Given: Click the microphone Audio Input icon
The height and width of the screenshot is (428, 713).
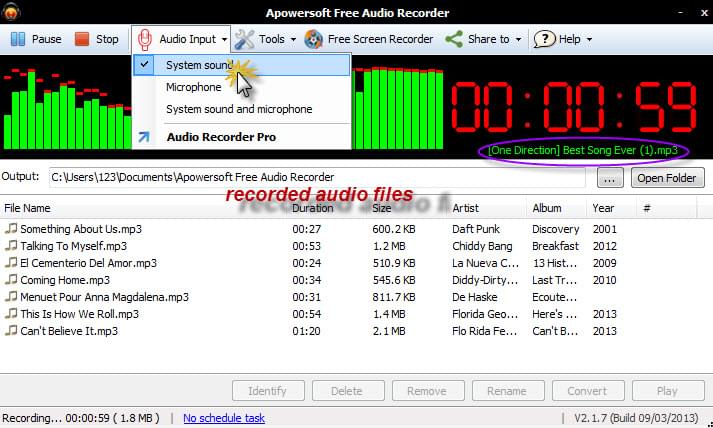Looking at the screenshot, I should 145,39.
